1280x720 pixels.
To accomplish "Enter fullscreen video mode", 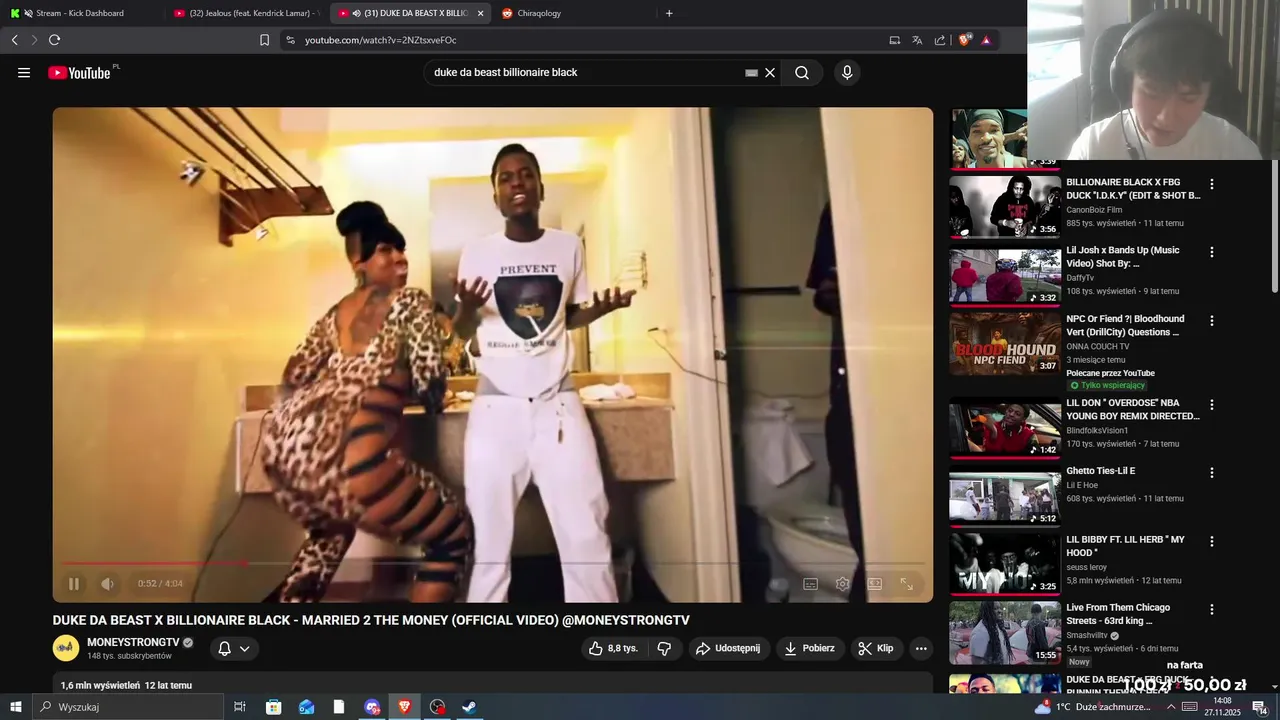I will pyautogui.click(x=907, y=584).
